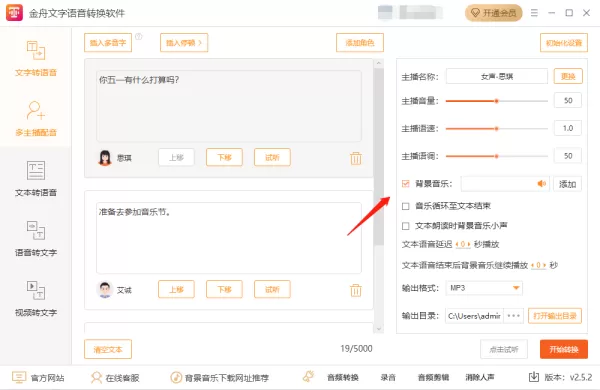
Task: Delete the 艾诚 card via trash icon
Action: pyautogui.click(x=356, y=290)
